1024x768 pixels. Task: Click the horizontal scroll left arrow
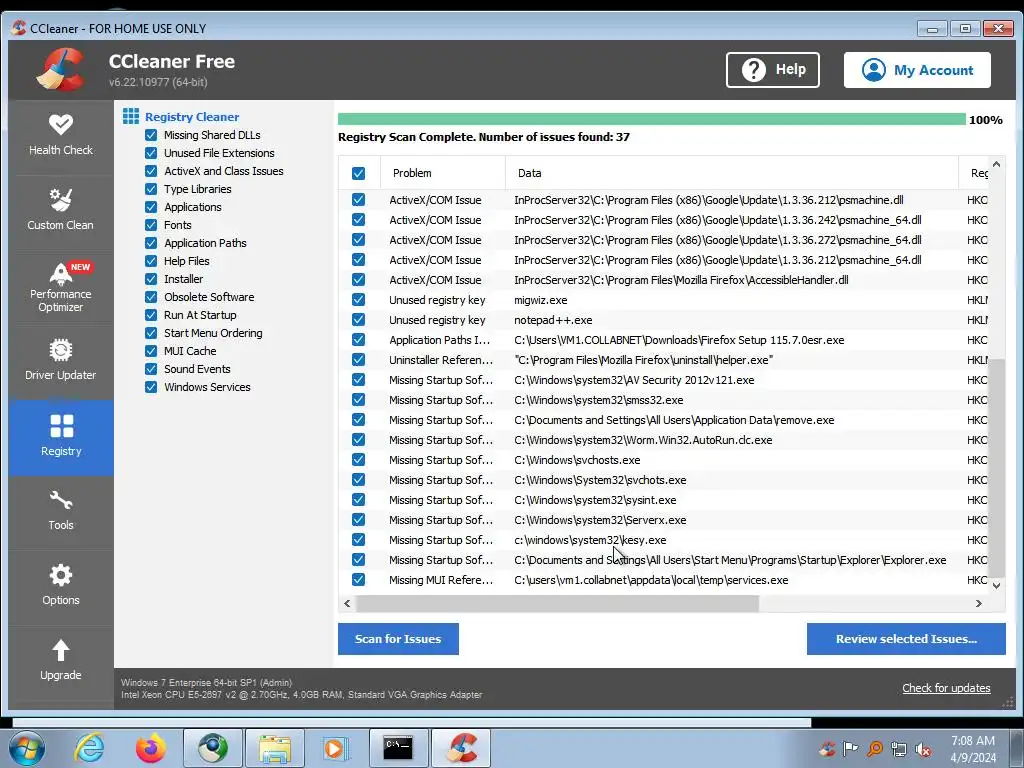tap(347, 603)
